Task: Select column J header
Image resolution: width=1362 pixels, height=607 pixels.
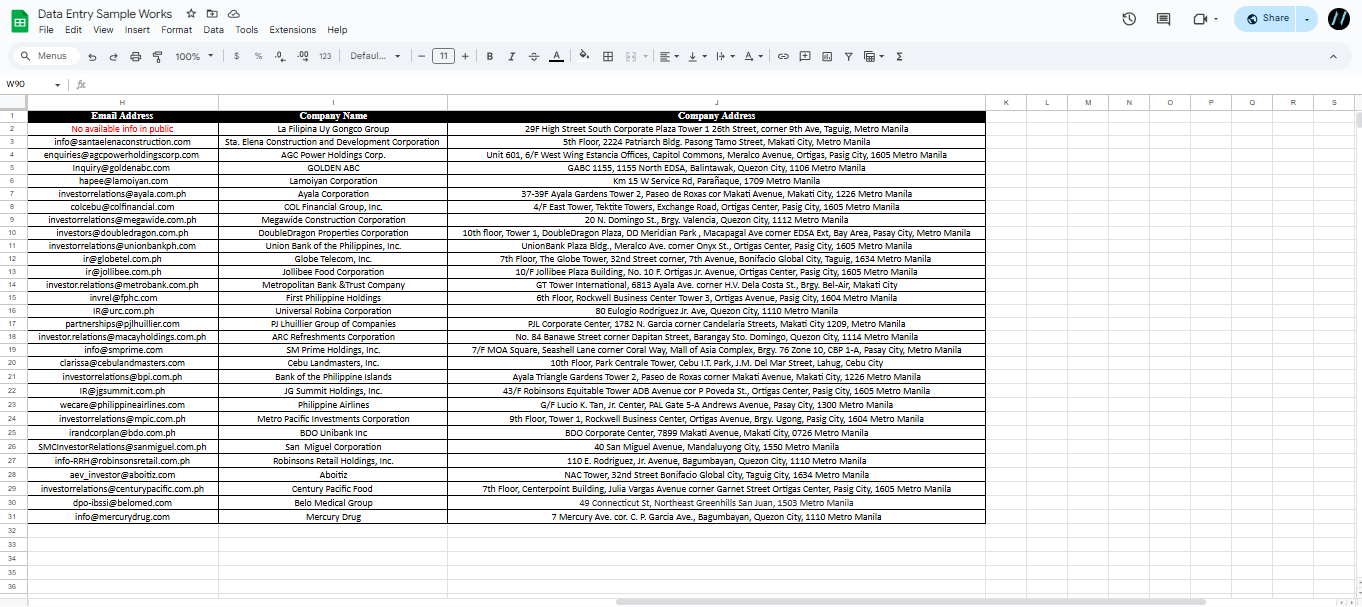Action: [x=716, y=103]
